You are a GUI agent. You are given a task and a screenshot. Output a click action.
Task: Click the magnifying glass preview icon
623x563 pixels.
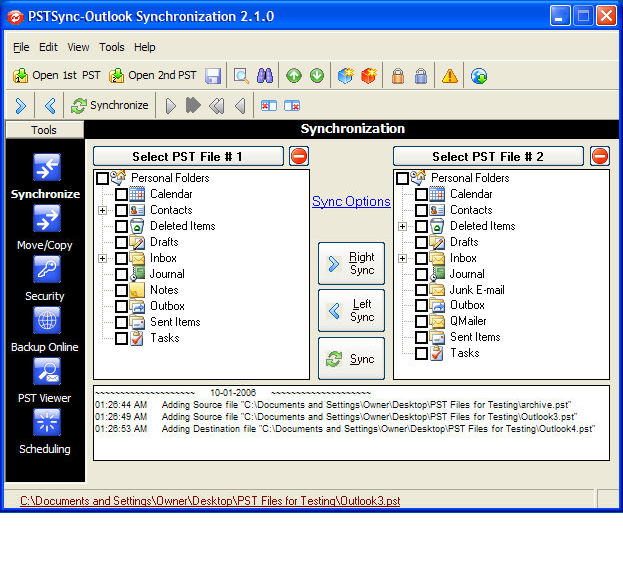point(241,75)
